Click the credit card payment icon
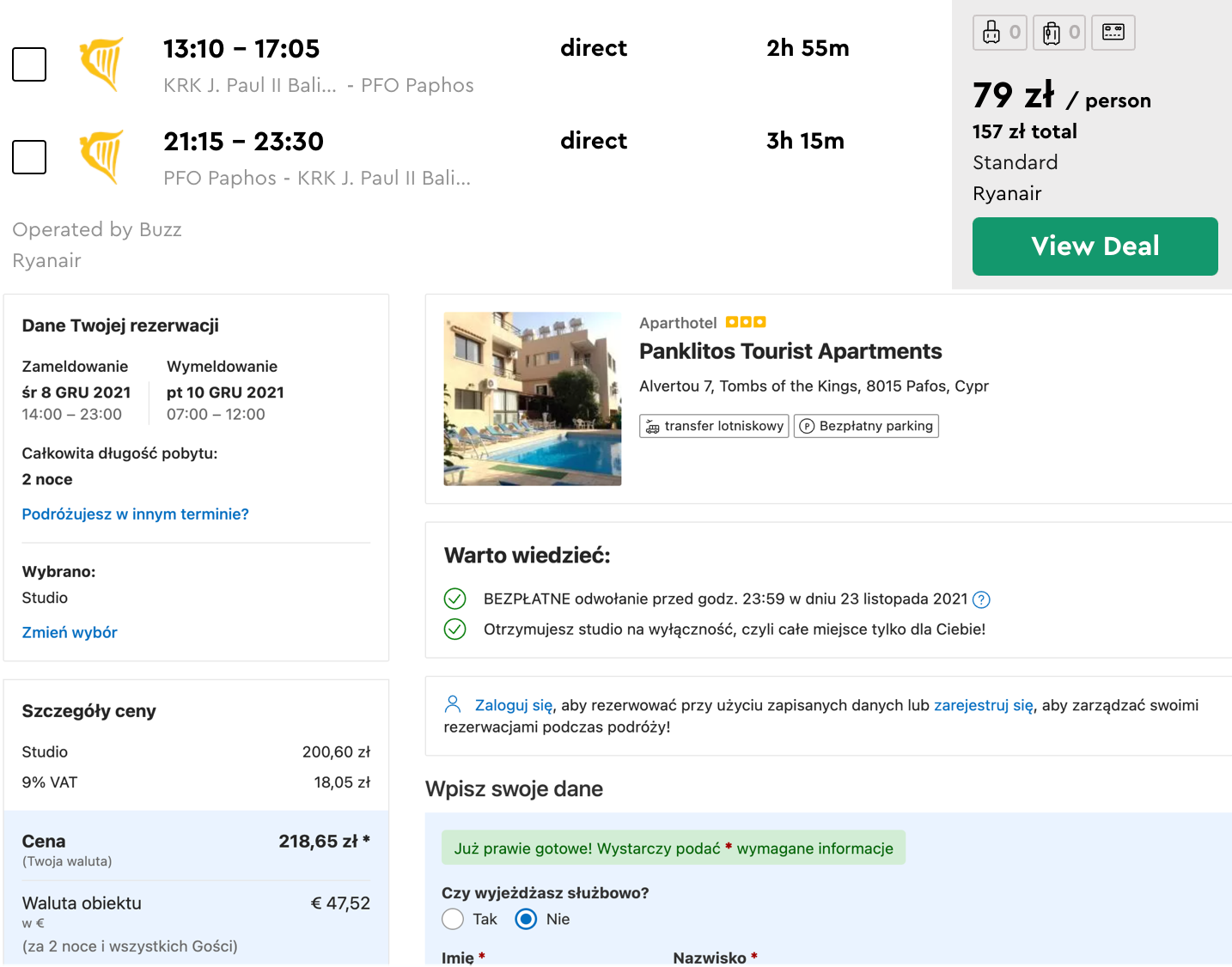The height and width of the screenshot is (967, 1232). tap(1113, 33)
